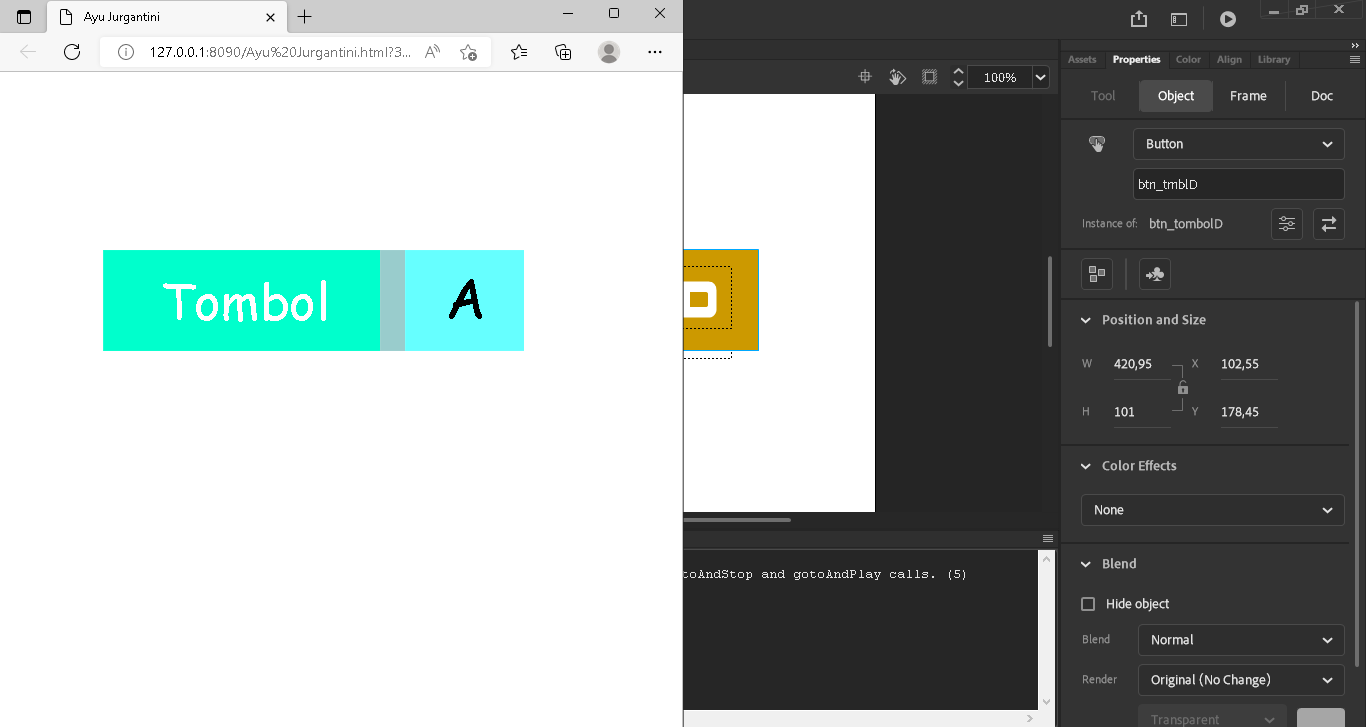Switch to the Library panel tab
The height and width of the screenshot is (727, 1366).
click(x=1274, y=59)
